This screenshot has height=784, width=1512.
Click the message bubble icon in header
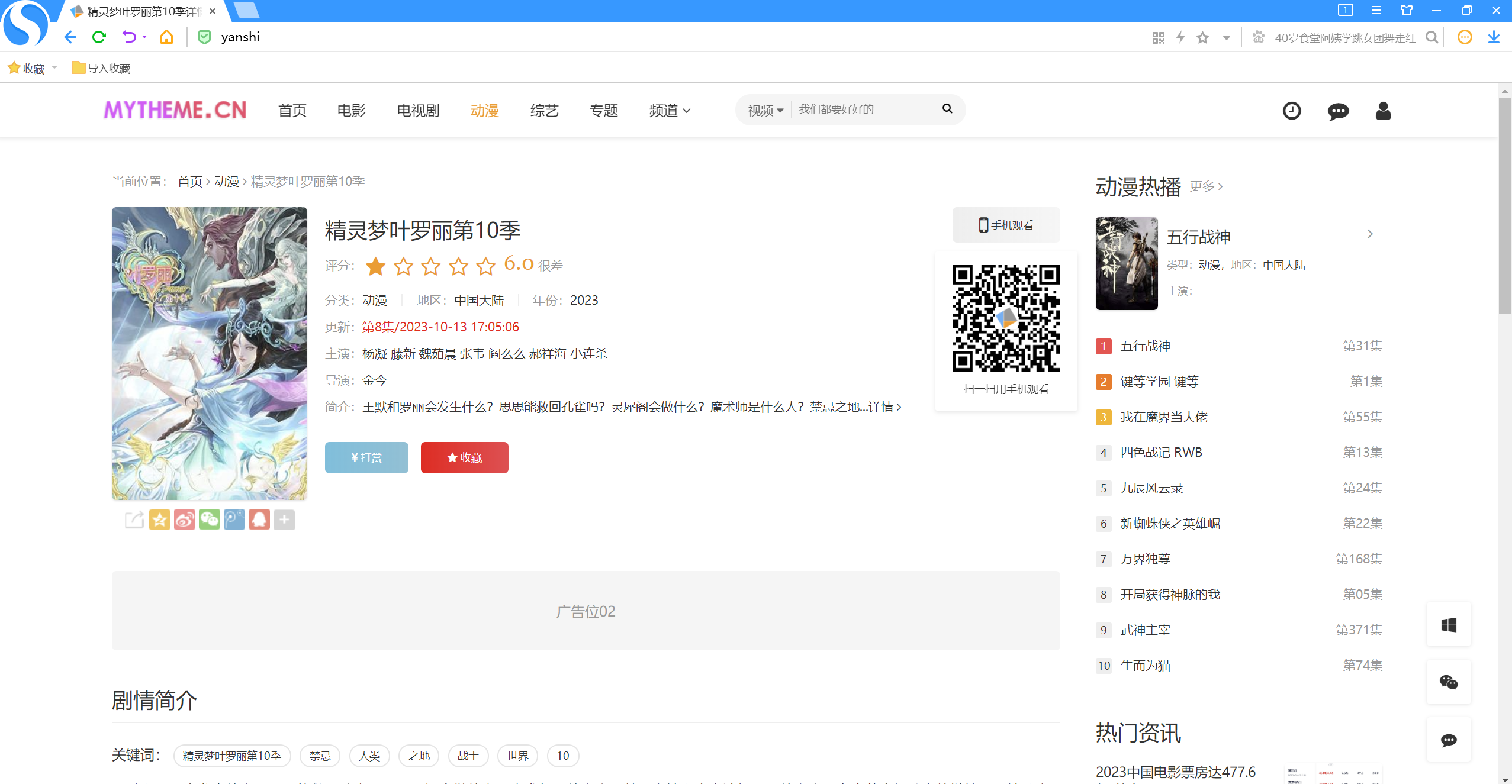click(x=1337, y=111)
